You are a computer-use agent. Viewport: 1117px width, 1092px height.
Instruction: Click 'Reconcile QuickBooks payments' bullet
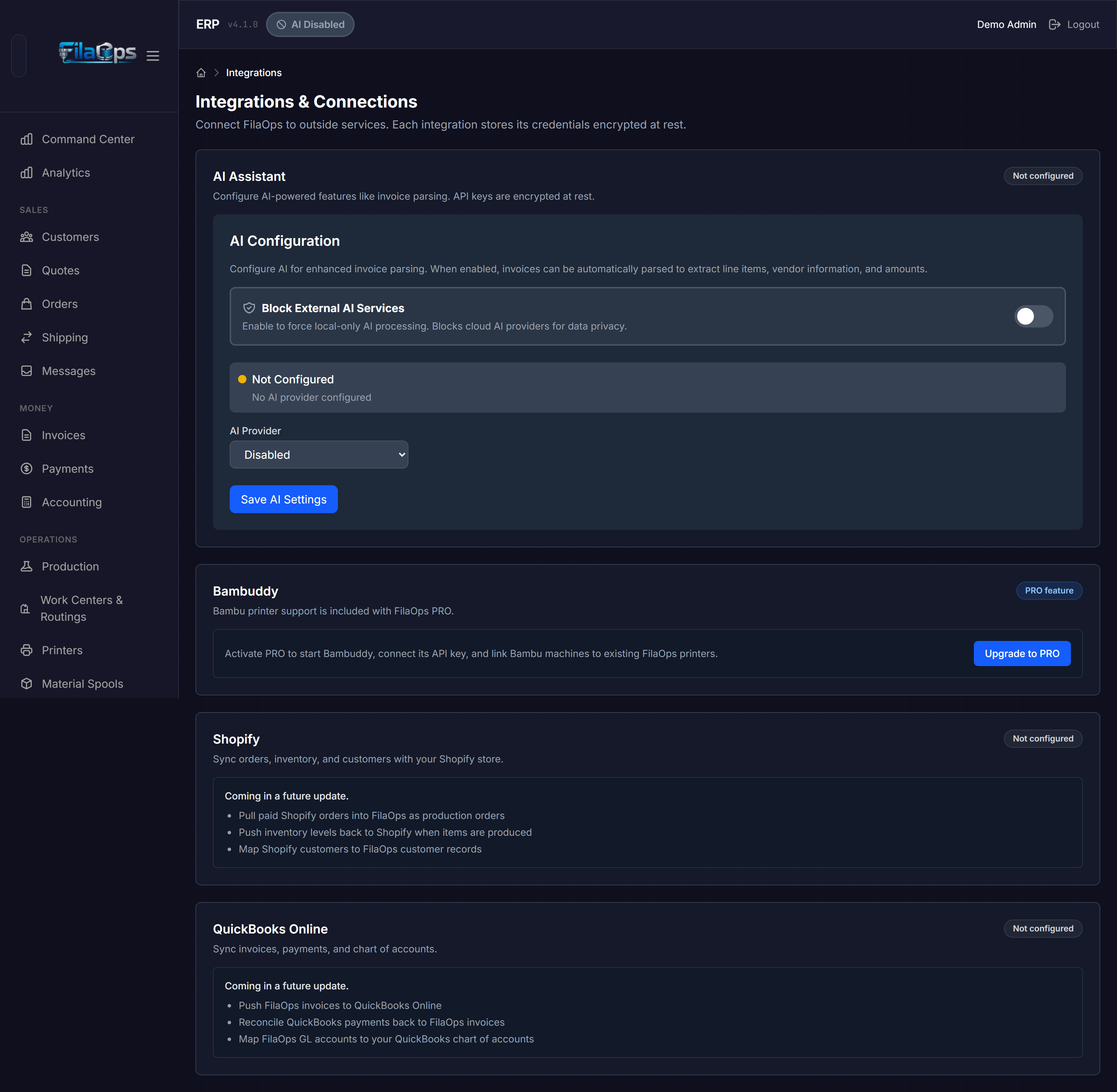[371, 1022]
